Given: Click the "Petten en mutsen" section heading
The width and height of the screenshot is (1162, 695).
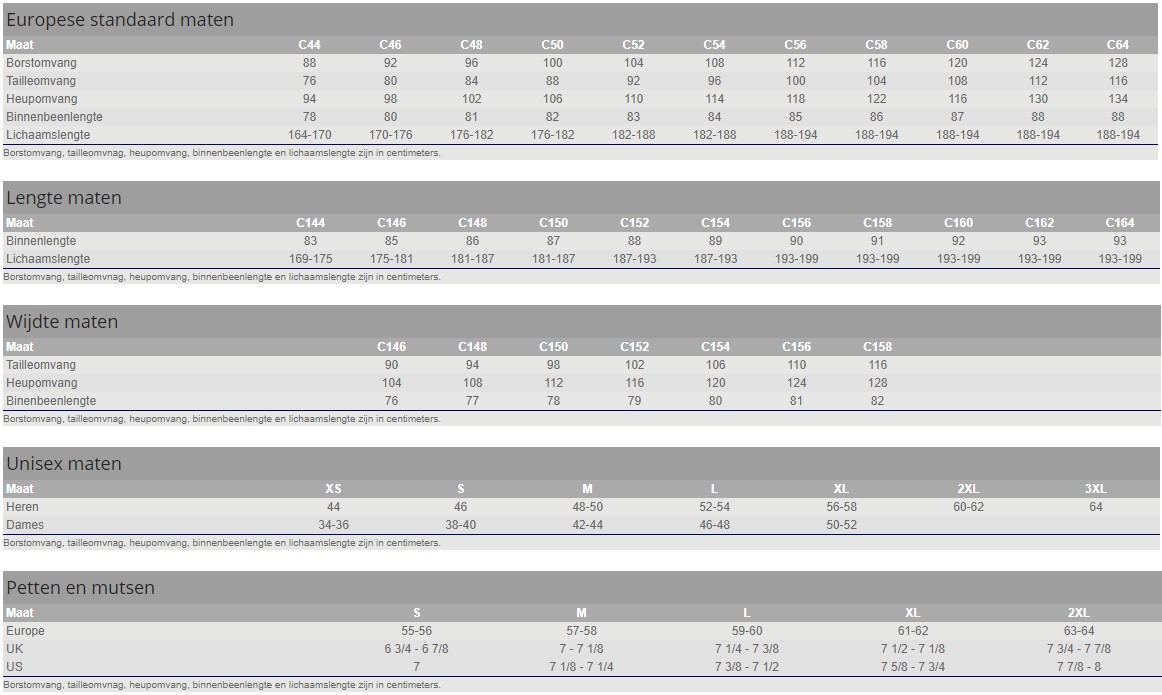Looking at the screenshot, I should click(x=81, y=588).
